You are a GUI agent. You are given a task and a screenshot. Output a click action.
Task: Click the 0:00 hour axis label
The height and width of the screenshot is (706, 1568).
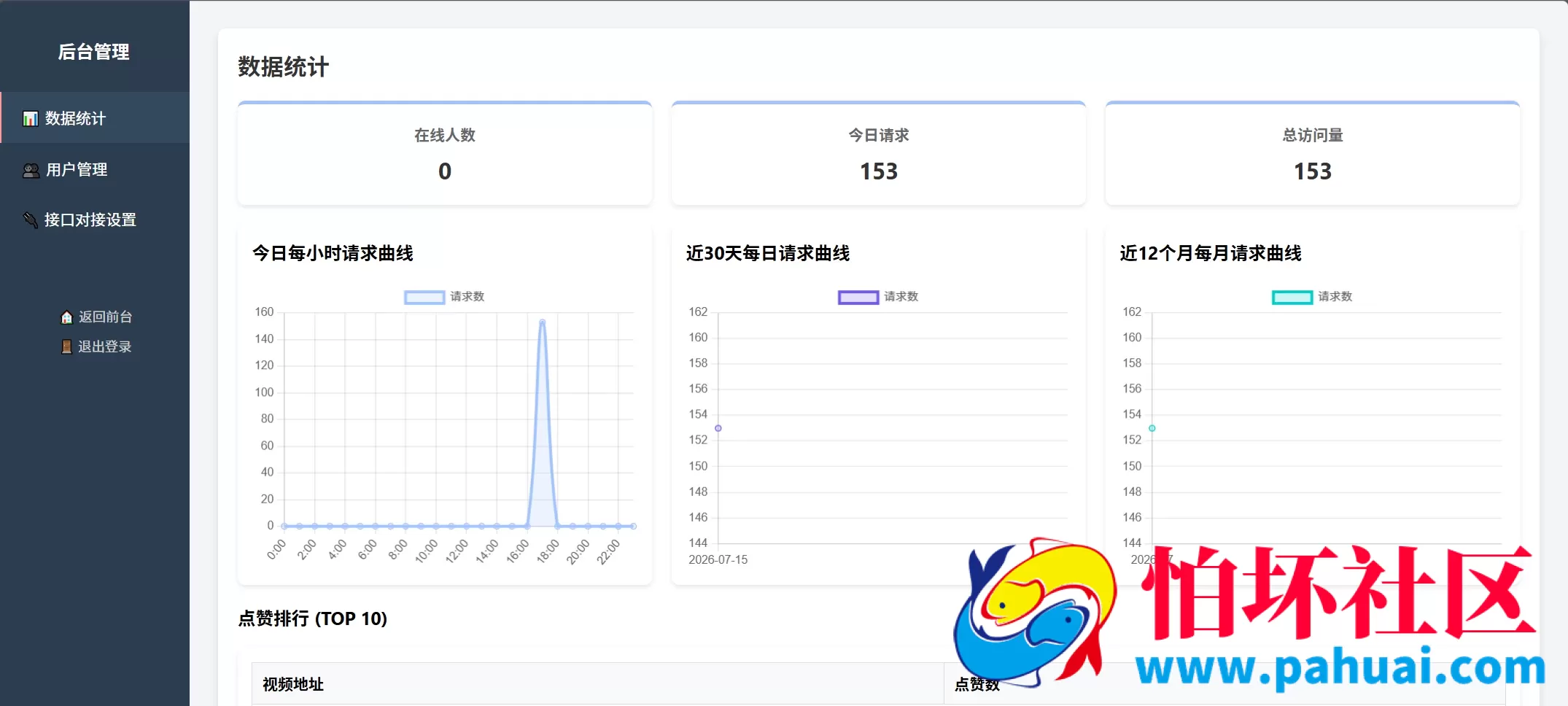276,550
